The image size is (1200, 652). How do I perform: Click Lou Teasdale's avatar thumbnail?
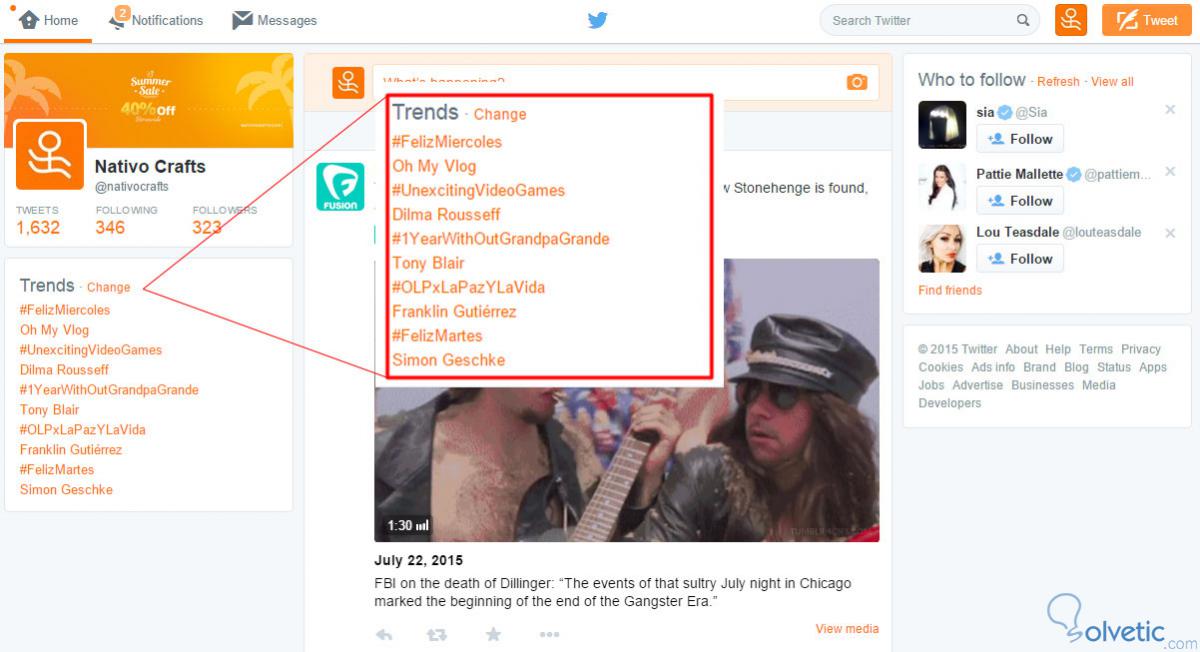(x=942, y=248)
